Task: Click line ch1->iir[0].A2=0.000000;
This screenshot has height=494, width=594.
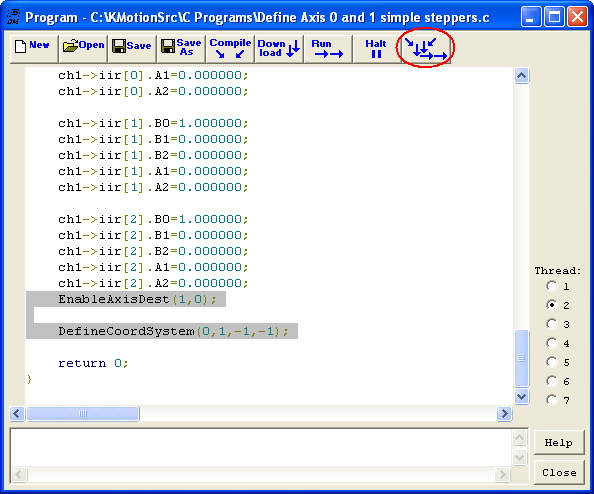Action: (x=153, y=91)
